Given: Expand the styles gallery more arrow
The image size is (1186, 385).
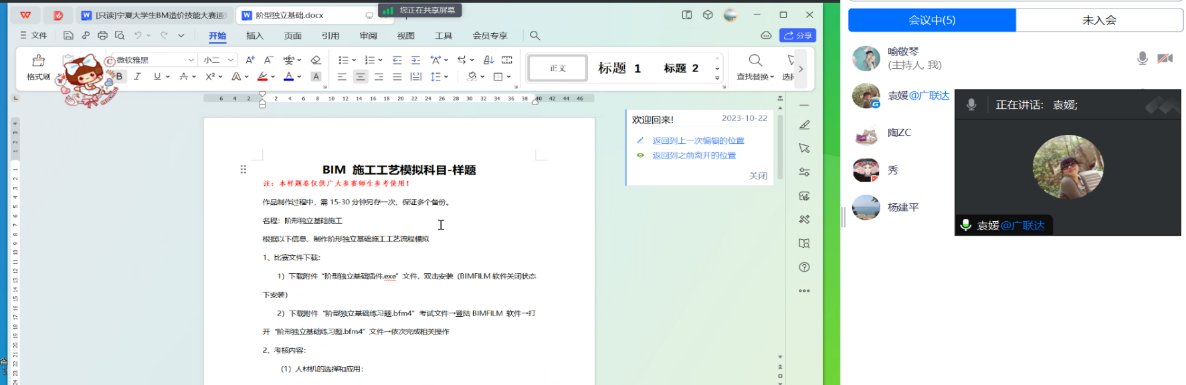Looking at the screenshot, I should click(717, 77).
